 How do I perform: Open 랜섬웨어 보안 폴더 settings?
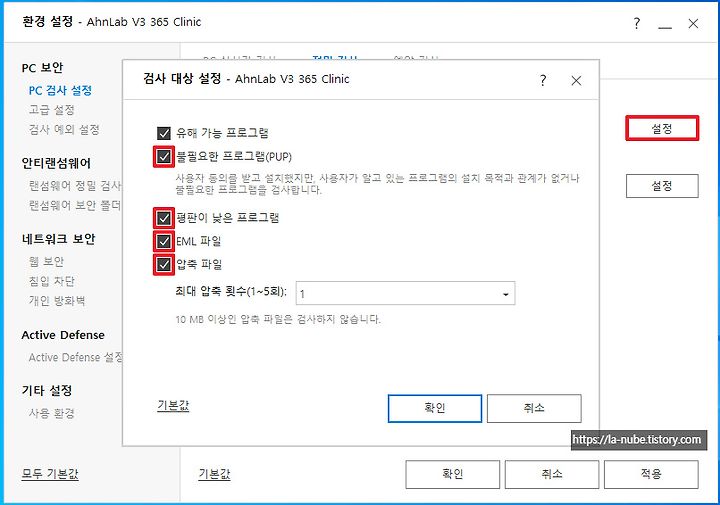(x=75, y=205)
